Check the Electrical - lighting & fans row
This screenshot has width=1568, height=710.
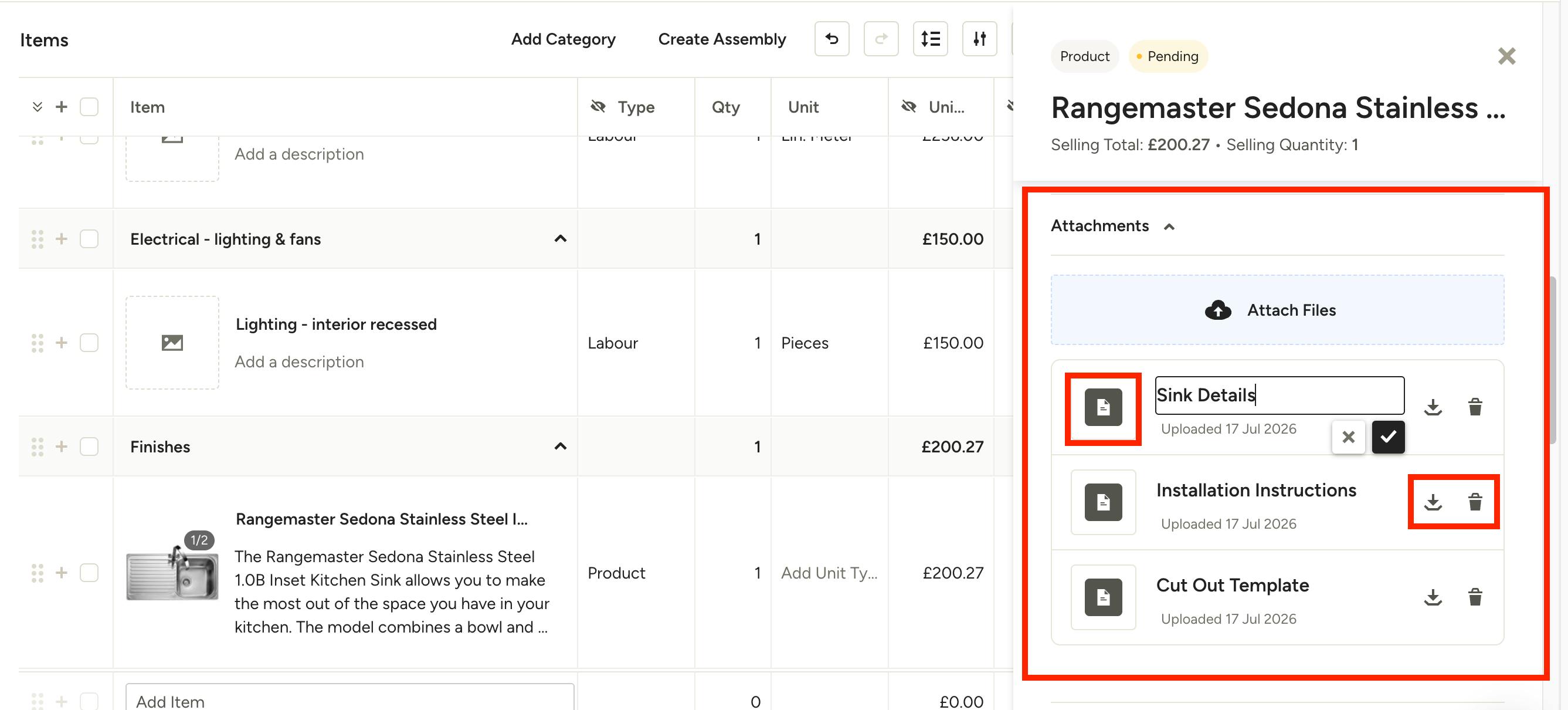point(89,239)
